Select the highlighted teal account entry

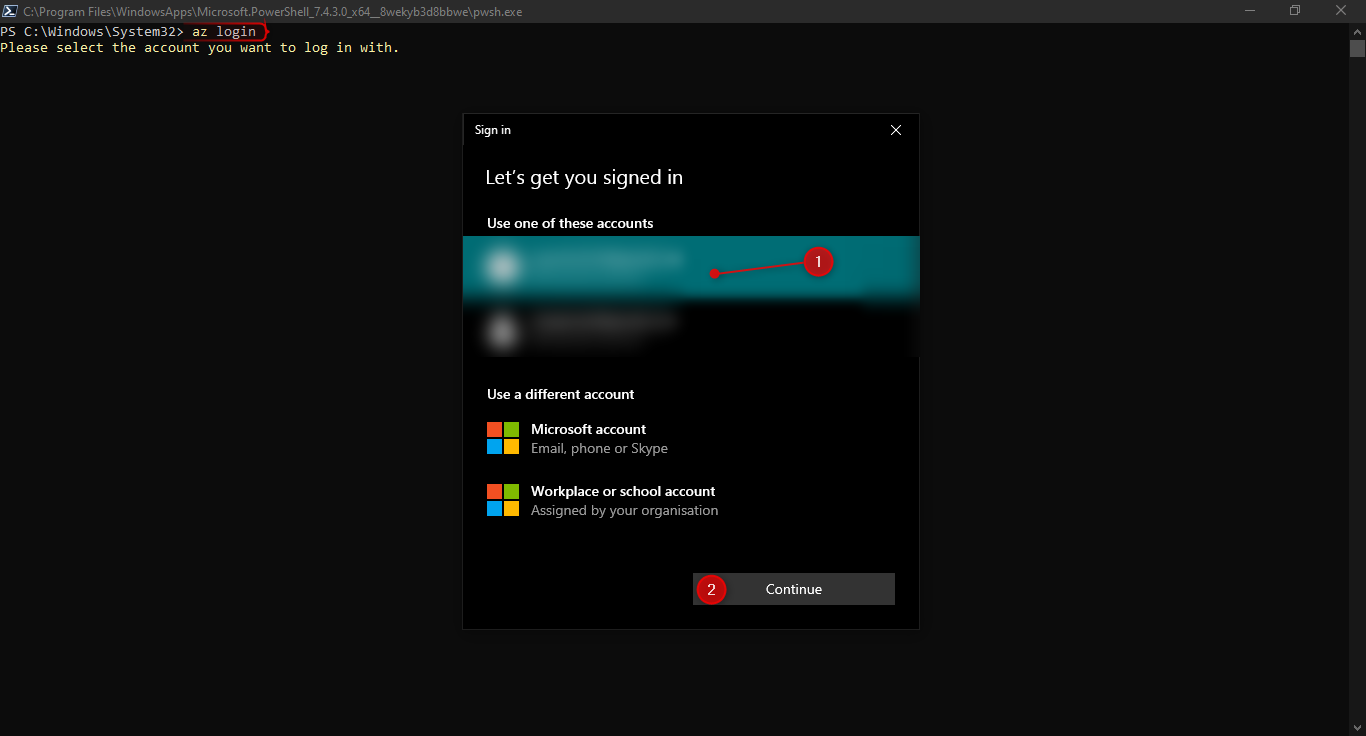click(x=691, y=267)
